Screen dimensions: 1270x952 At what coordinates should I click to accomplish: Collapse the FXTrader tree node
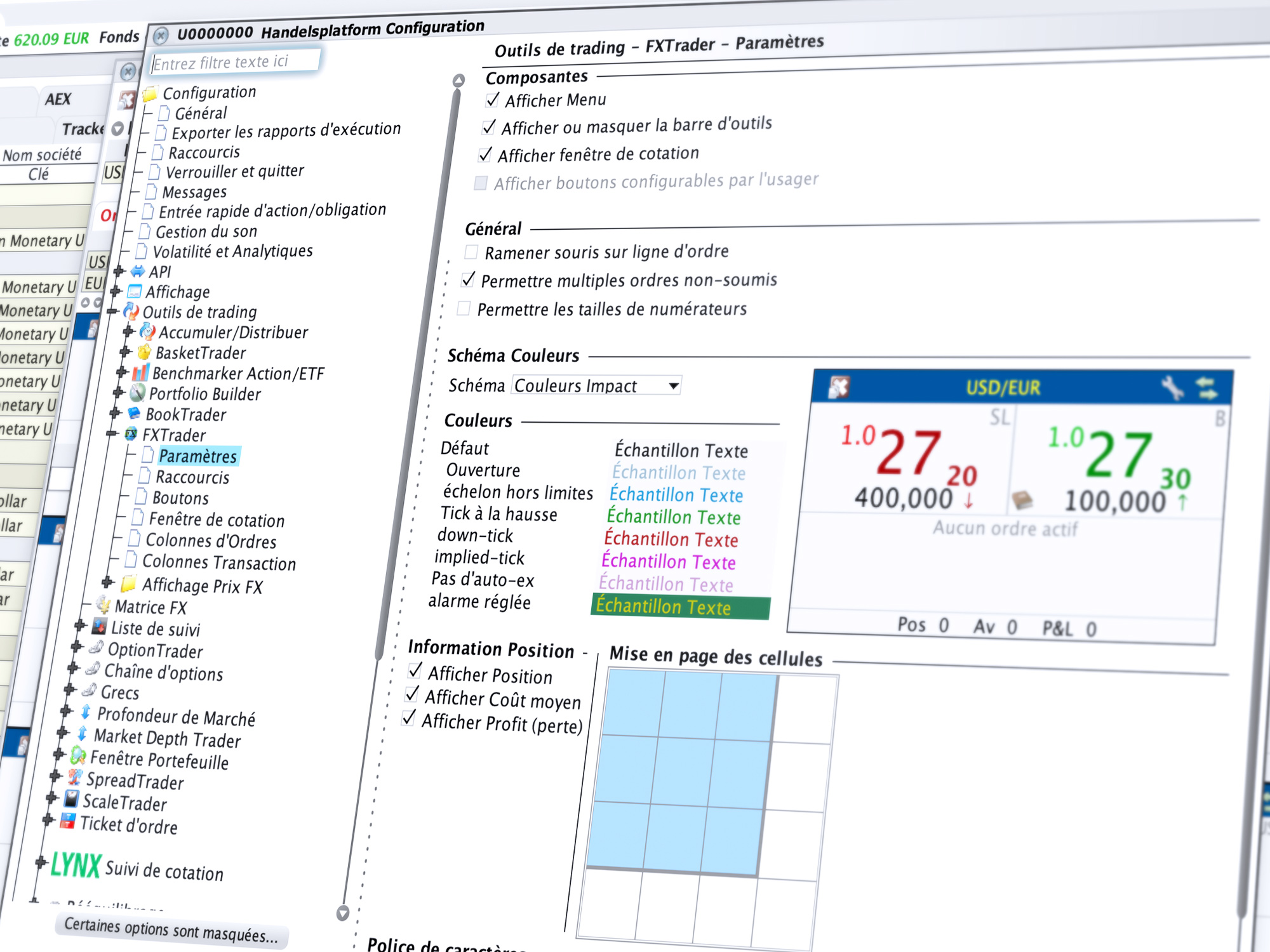(112, 434)
